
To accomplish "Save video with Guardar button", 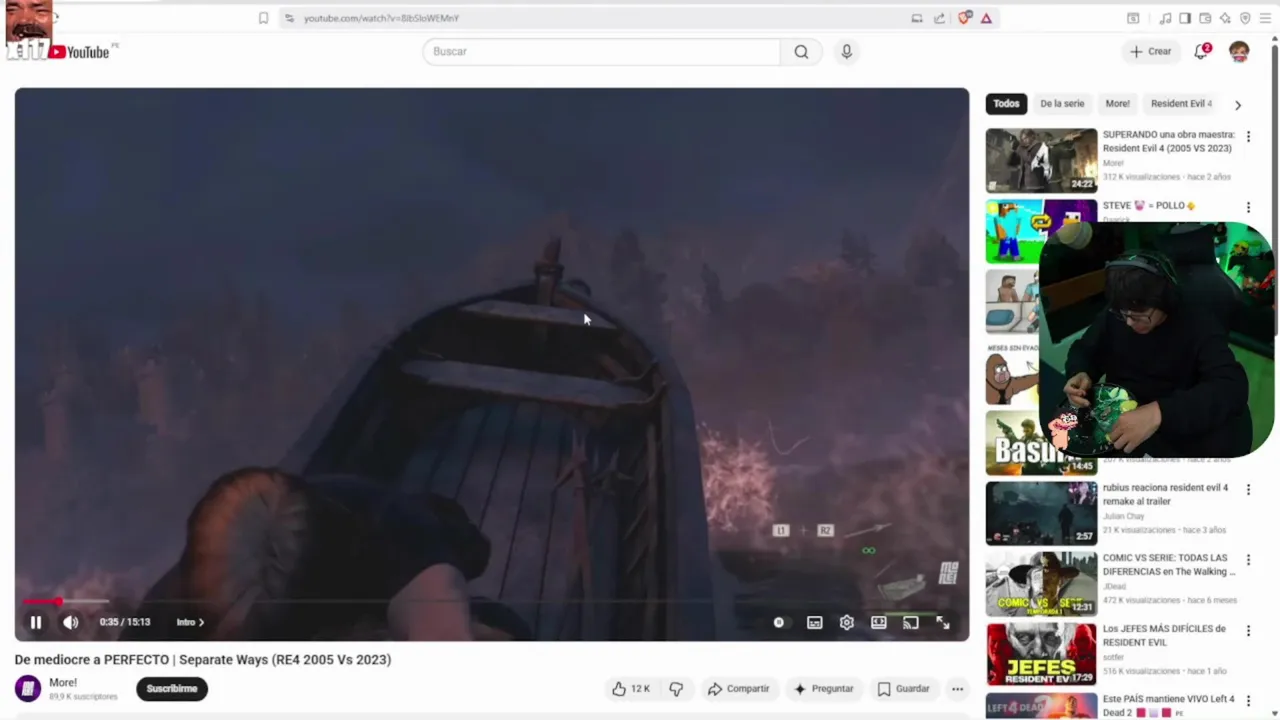I will (903, 688).
